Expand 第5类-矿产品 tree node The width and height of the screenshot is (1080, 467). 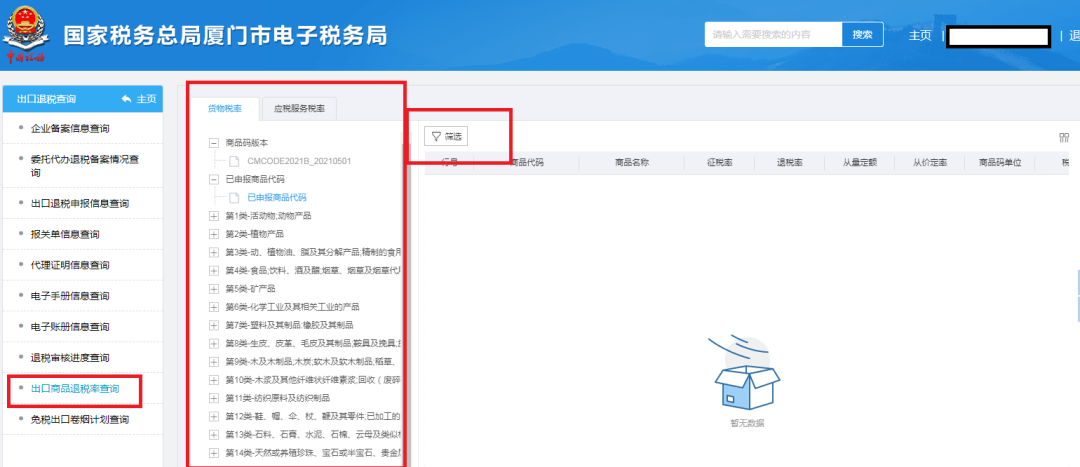(213, 288)
